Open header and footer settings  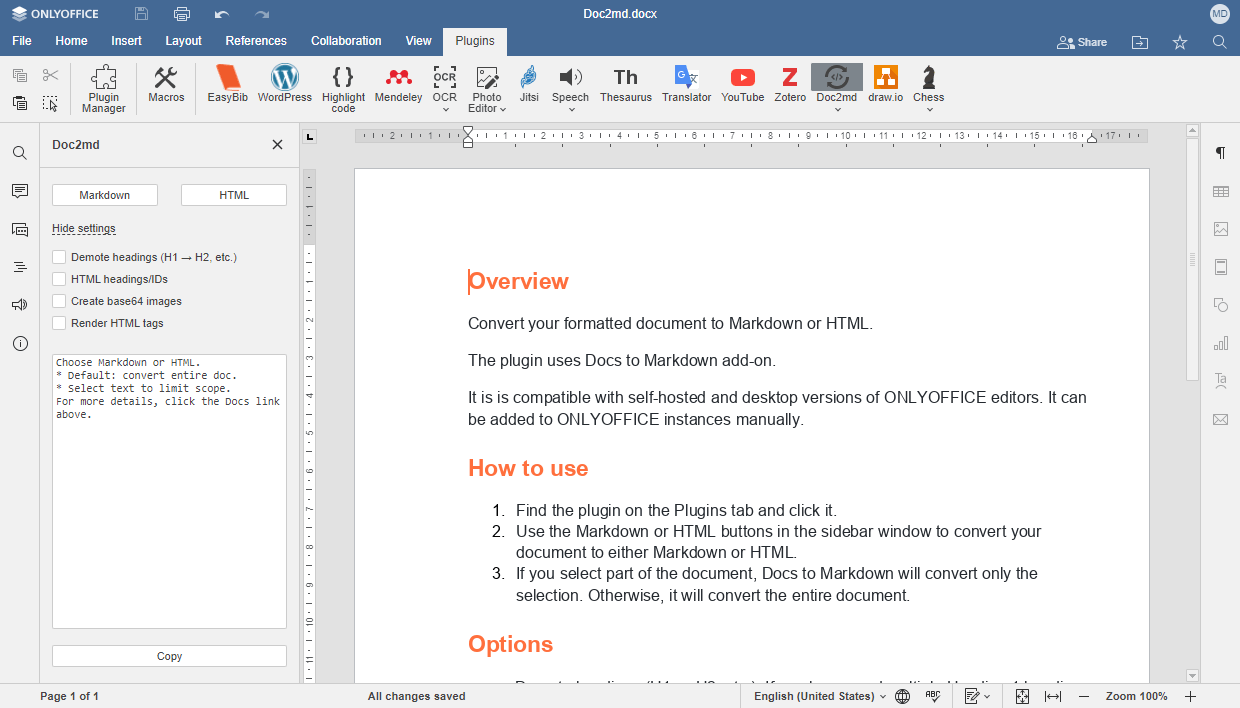point(1221,267)
